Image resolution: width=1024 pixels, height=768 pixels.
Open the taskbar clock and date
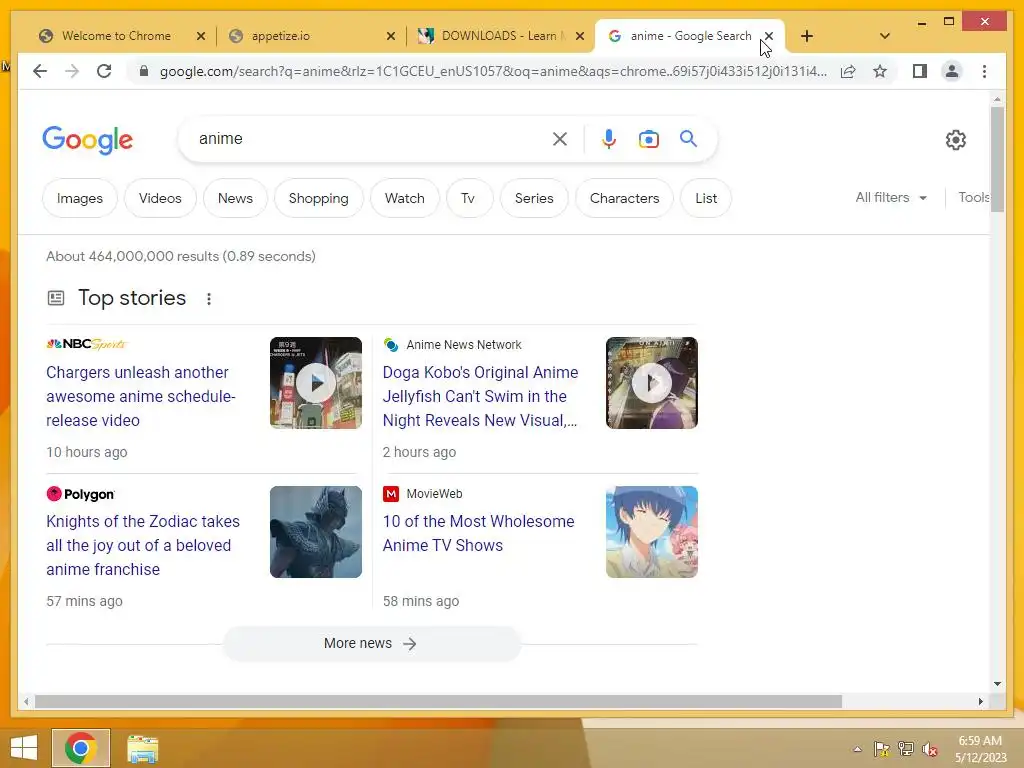pyautogui.click(x=981, y=749)
